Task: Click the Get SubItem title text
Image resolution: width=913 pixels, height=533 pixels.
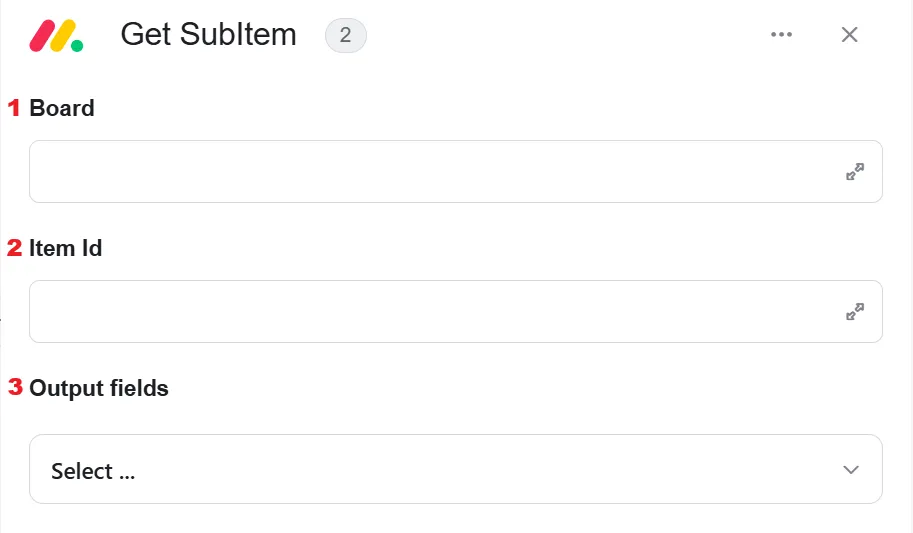Action: click(x=208, y=34)
